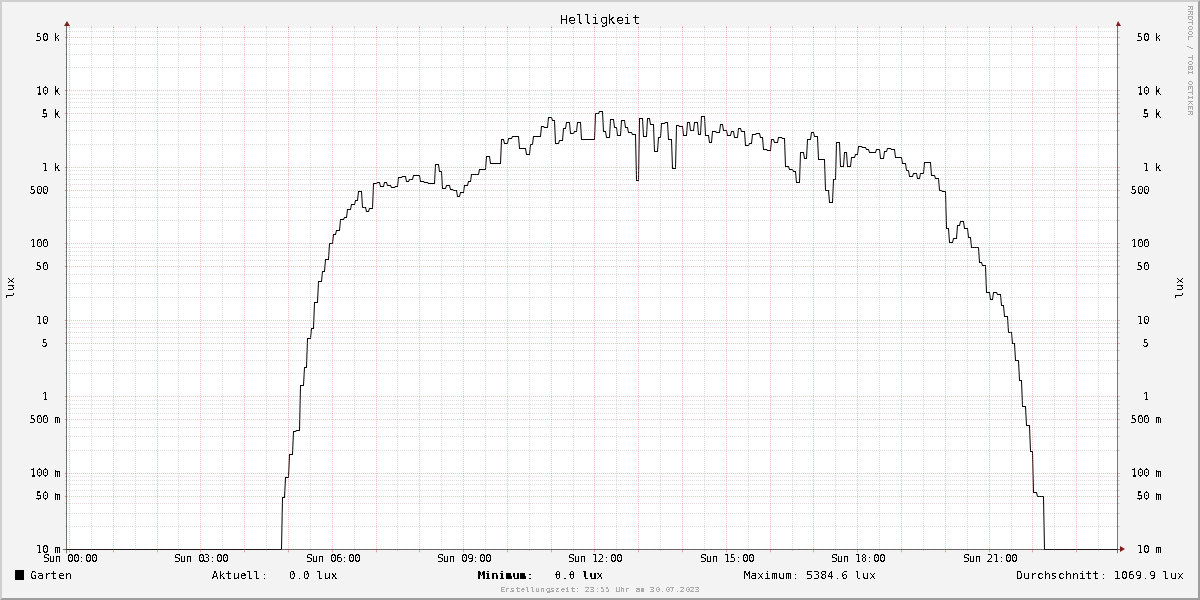1200x600 pixels.
Task: Click the 5 k label on right axis
Action: [1151, 114]
